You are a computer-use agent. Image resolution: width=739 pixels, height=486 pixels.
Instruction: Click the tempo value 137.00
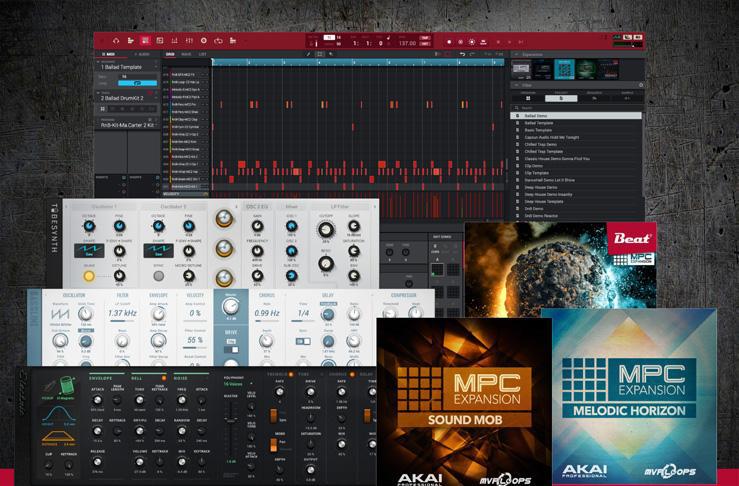(407, 43)
